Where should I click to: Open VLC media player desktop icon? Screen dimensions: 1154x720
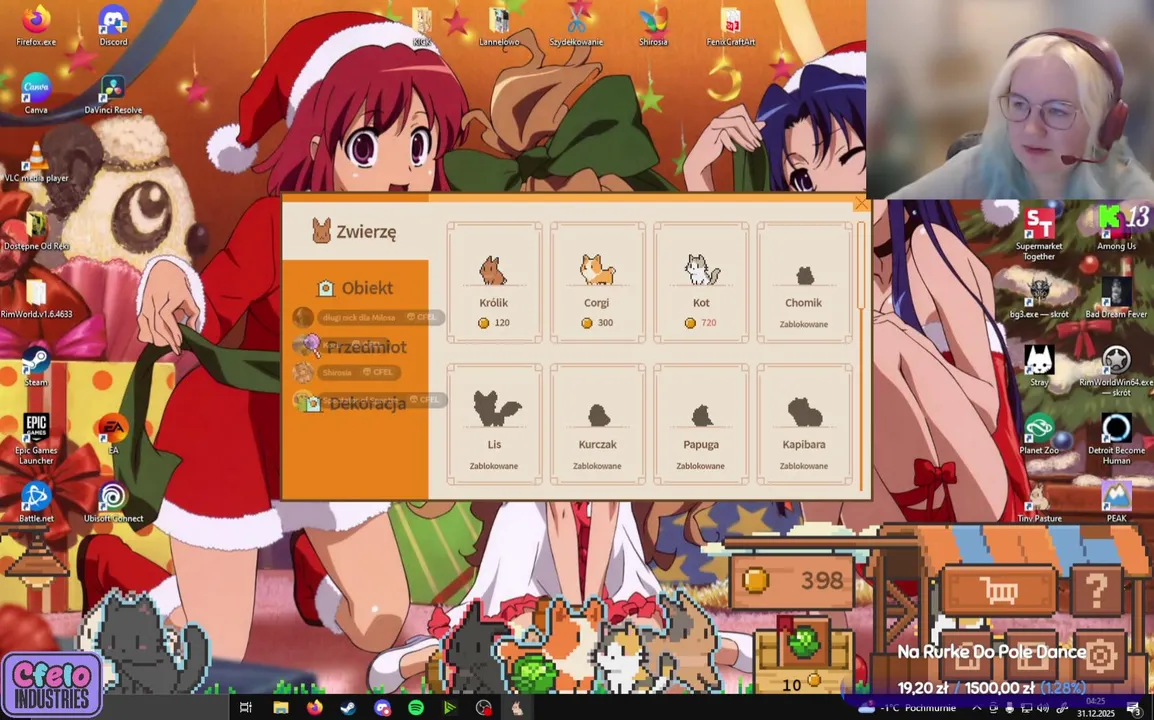point(35,161)
